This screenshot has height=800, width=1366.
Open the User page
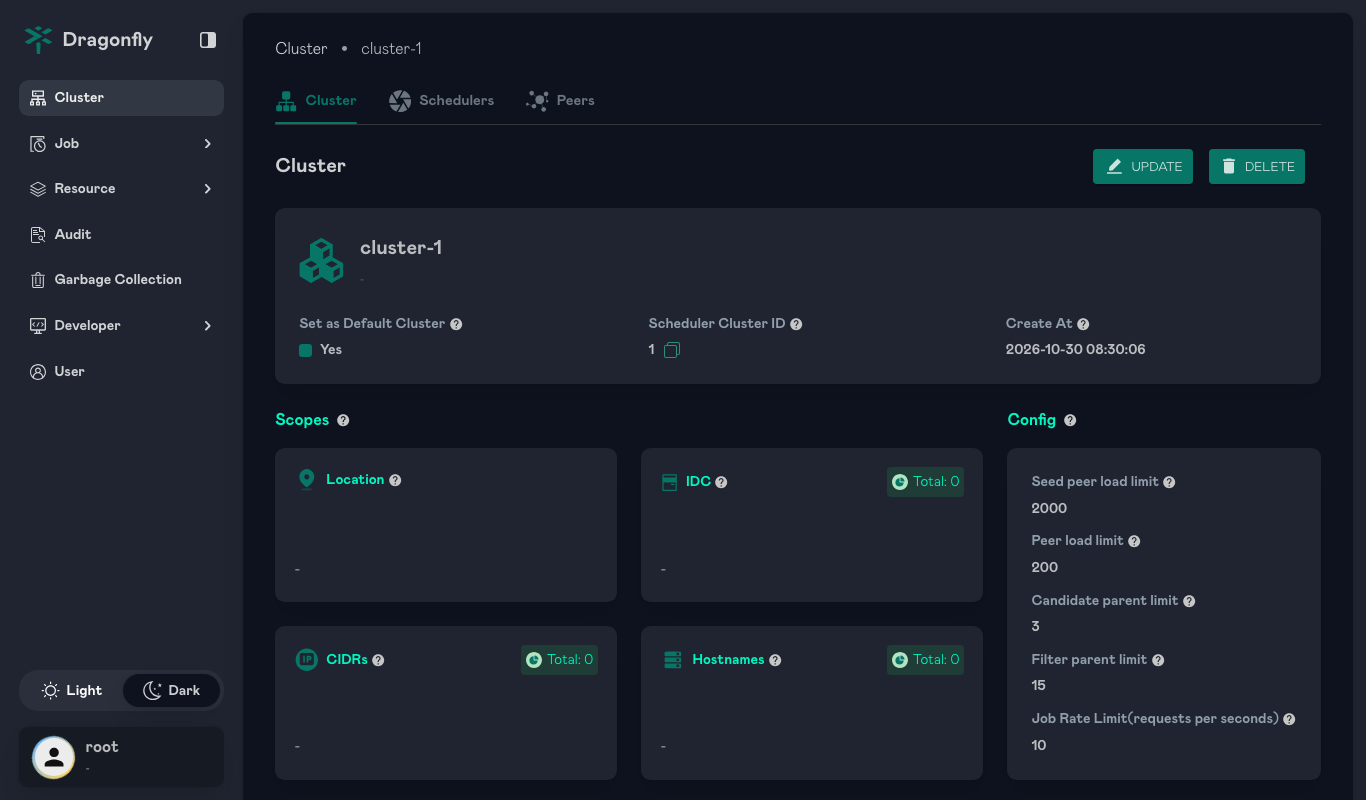(x=121, y=372)
